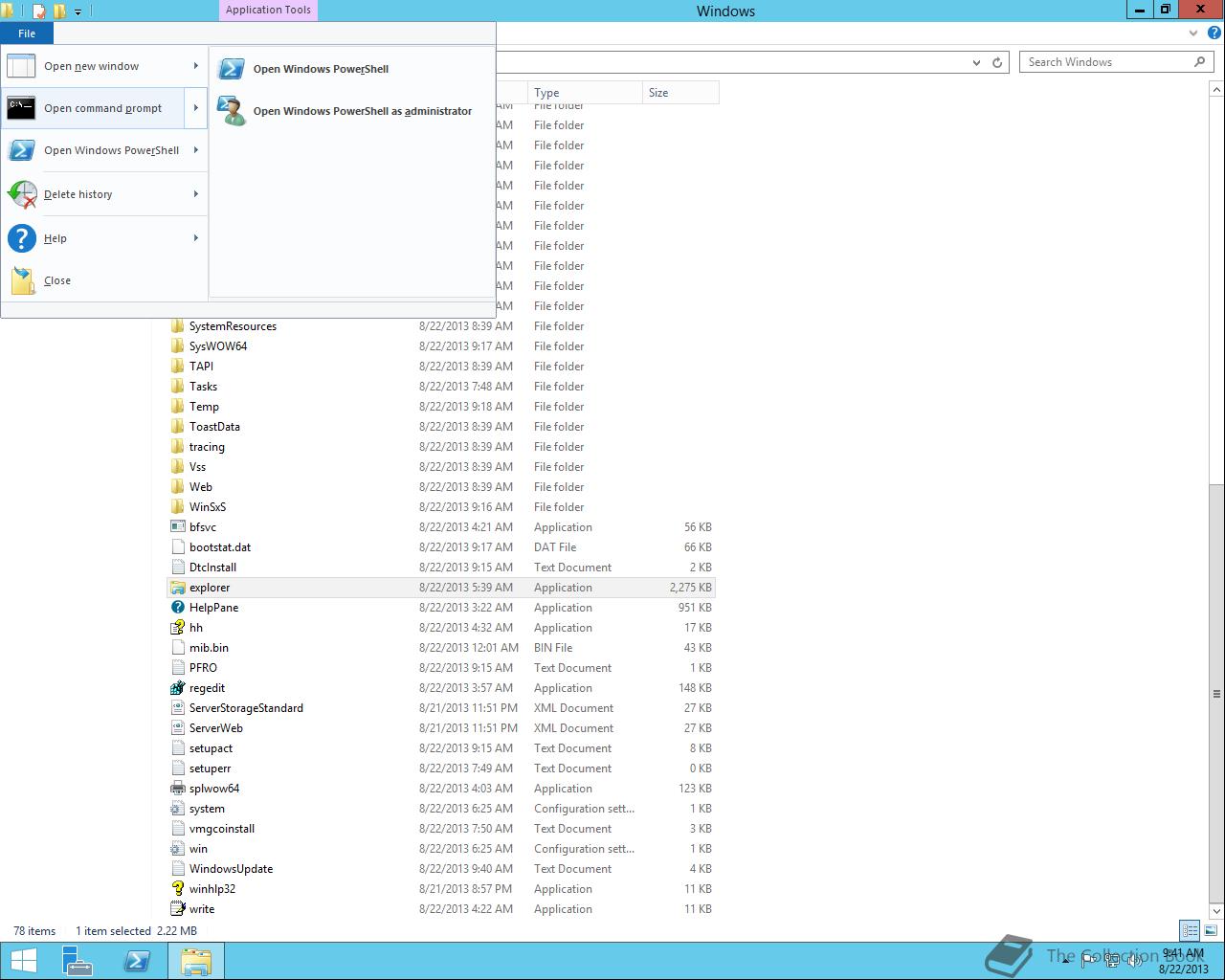
Task: Click the scroll down arrow
Action: click(x=1216, y=912)
